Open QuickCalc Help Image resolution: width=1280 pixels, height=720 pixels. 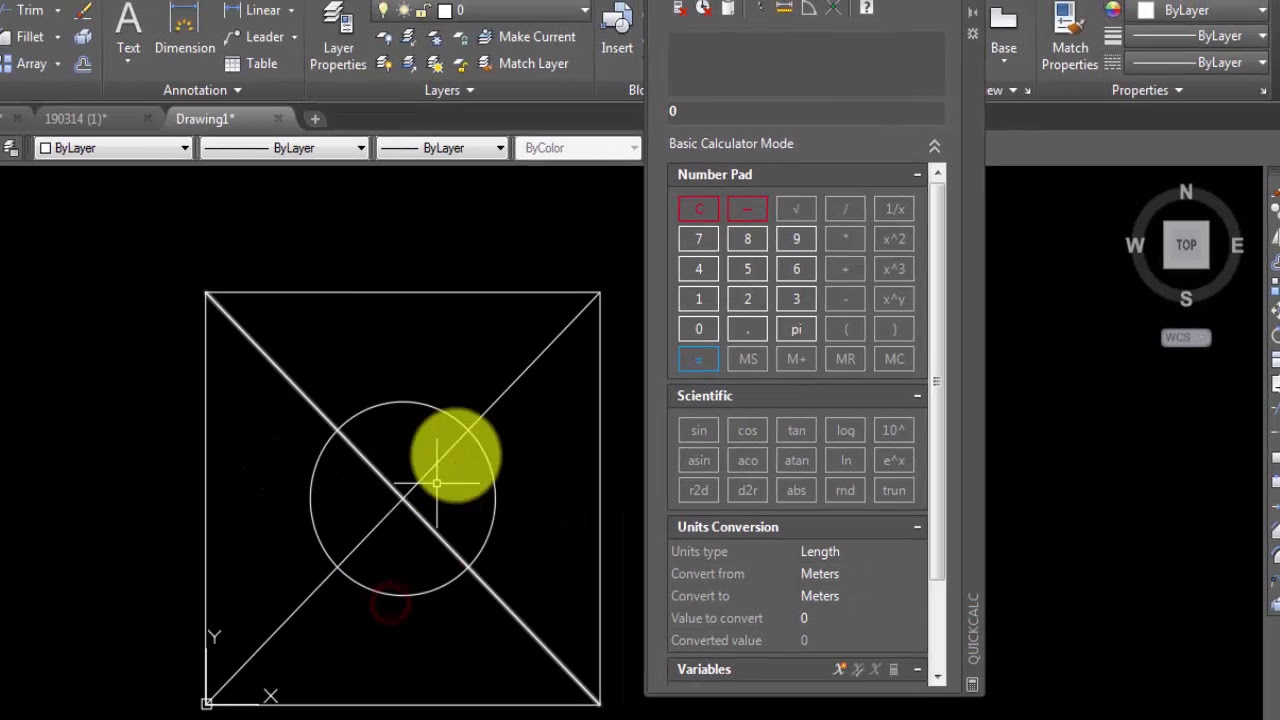[x=866, y=8]
